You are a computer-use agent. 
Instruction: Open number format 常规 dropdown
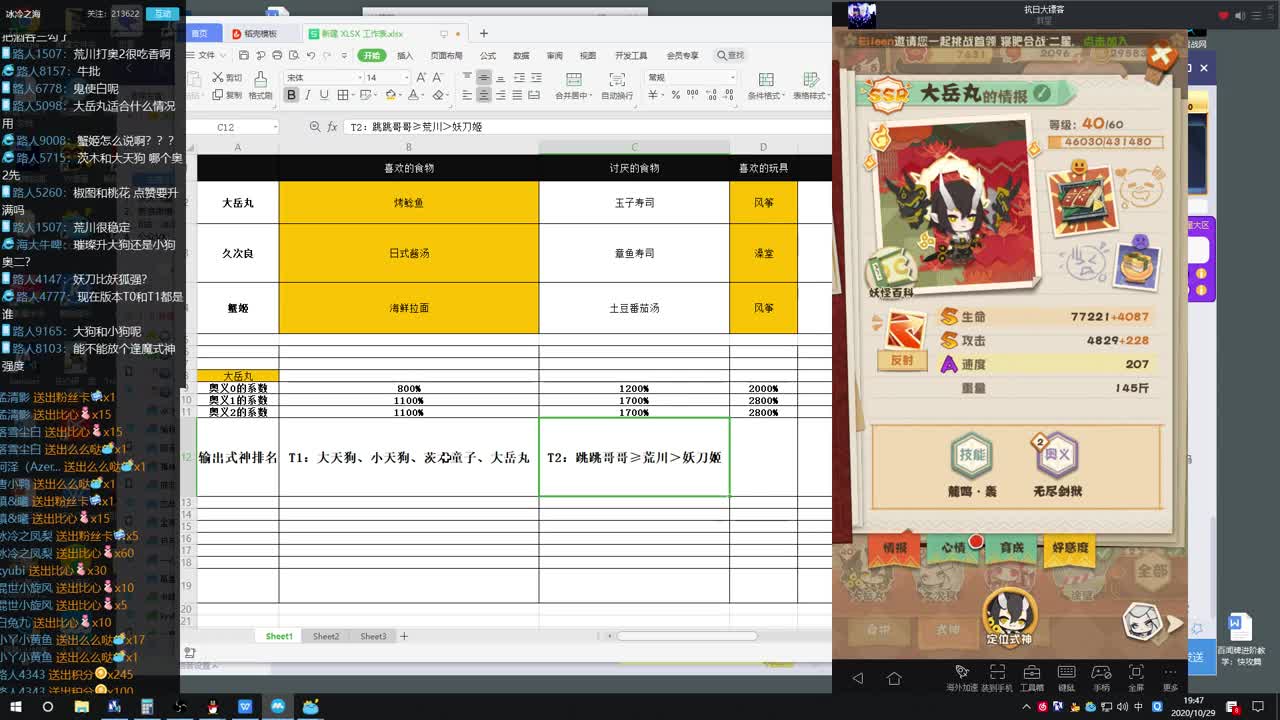pos(732,77)
